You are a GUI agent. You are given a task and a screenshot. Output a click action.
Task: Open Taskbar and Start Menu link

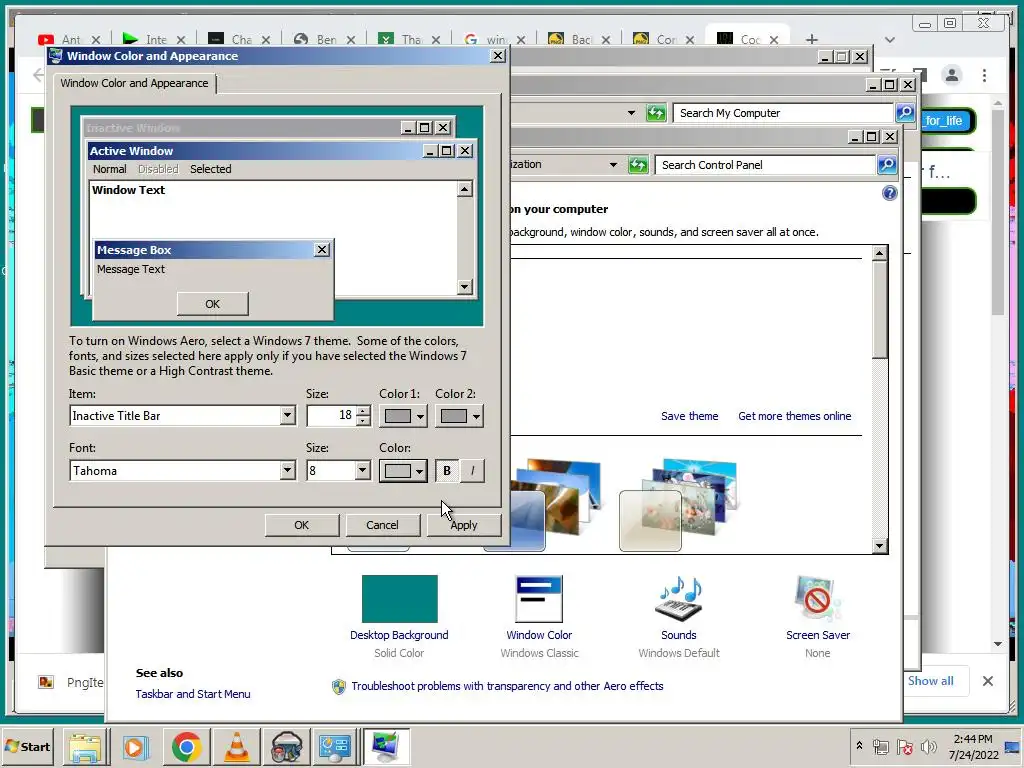click(193, 694)
